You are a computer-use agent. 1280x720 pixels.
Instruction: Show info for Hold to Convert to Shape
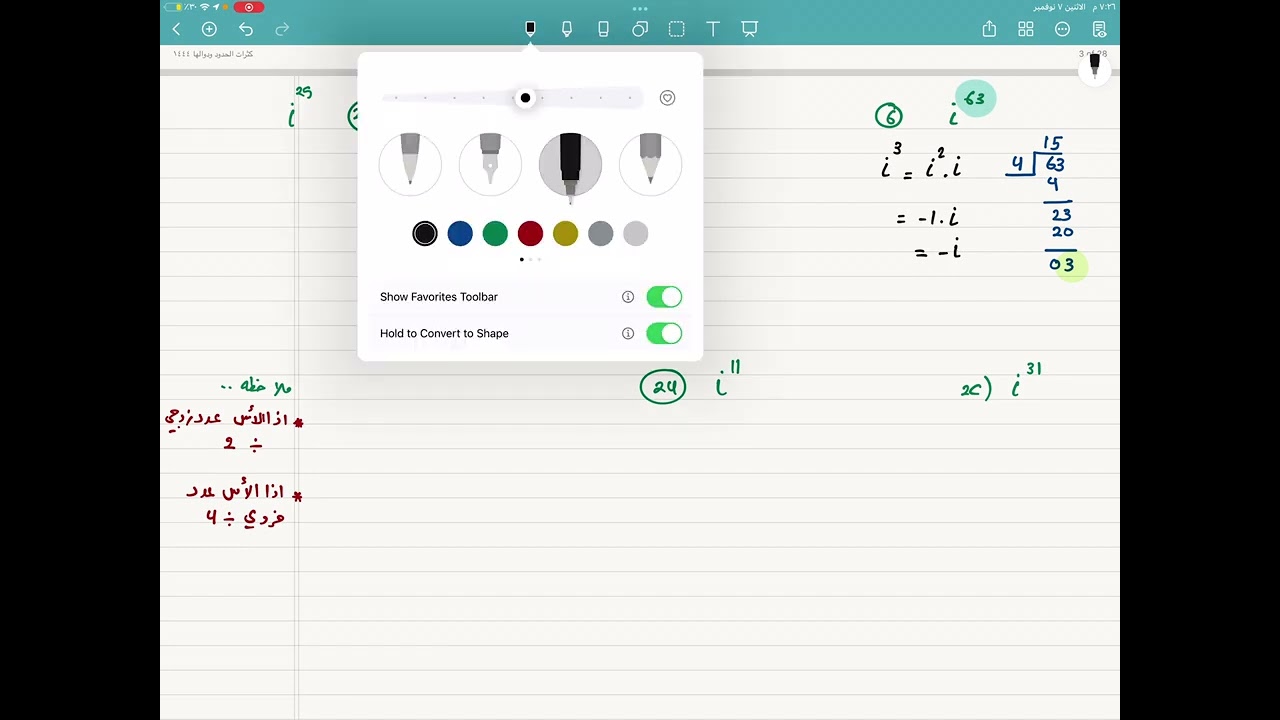[x=628, y=334]
